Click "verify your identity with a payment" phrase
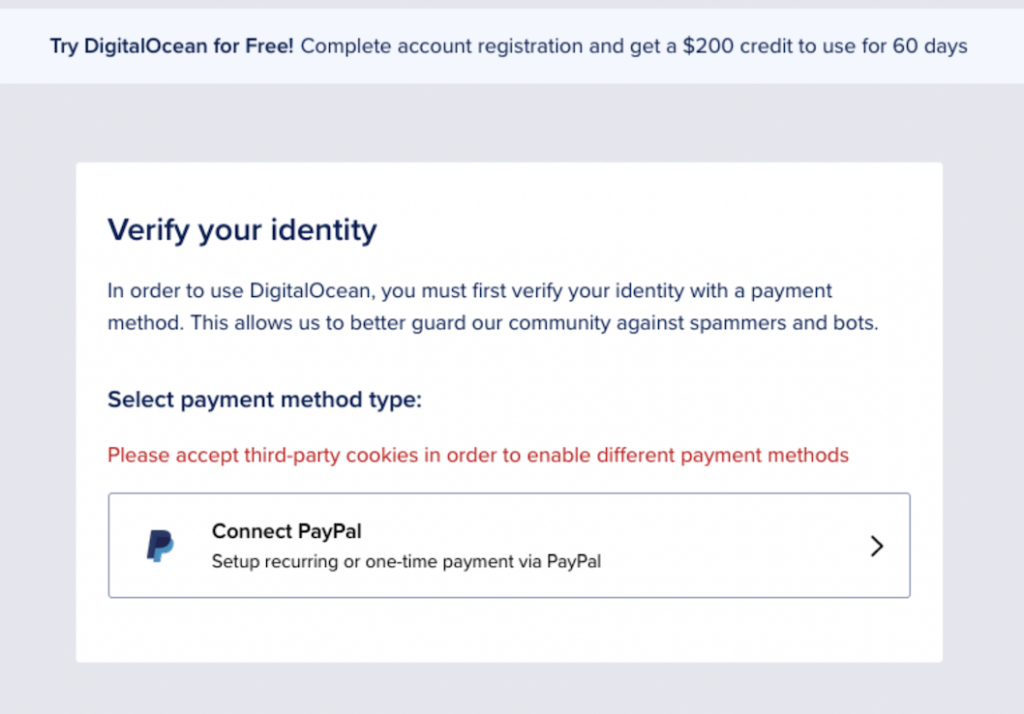Image resolution: width=1024 pixels, height=714 pixels. pyautogui.click(x=671, y=290)
